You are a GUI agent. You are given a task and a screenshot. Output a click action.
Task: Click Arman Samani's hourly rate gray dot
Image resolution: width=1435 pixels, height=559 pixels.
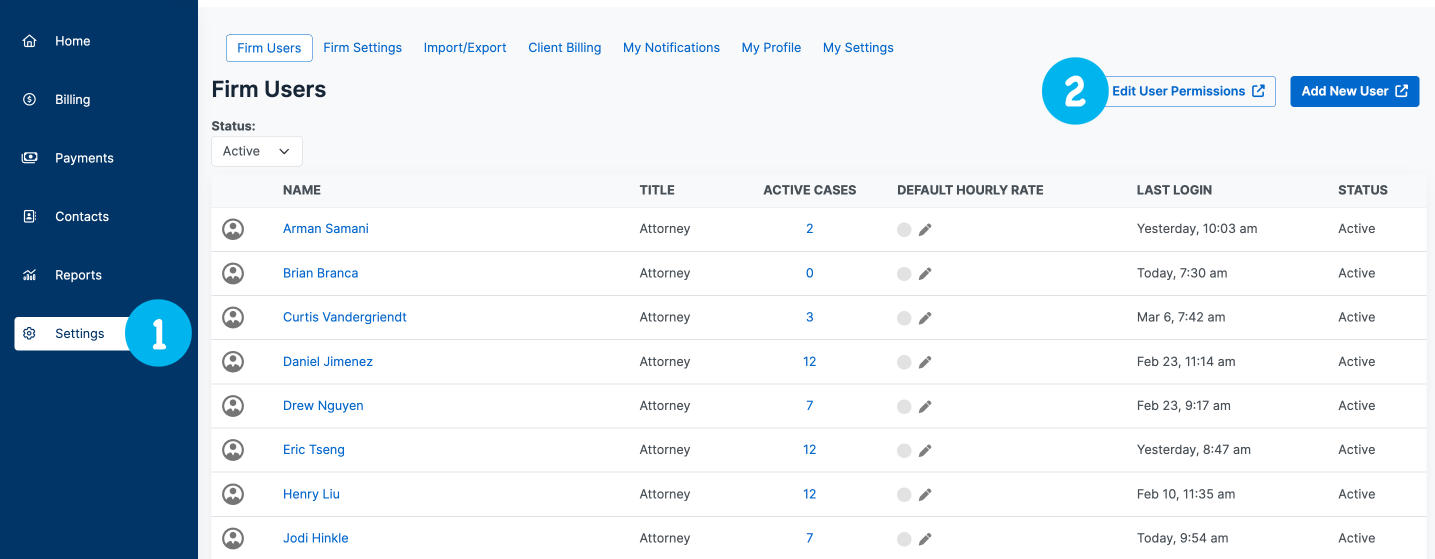point(904,229)
